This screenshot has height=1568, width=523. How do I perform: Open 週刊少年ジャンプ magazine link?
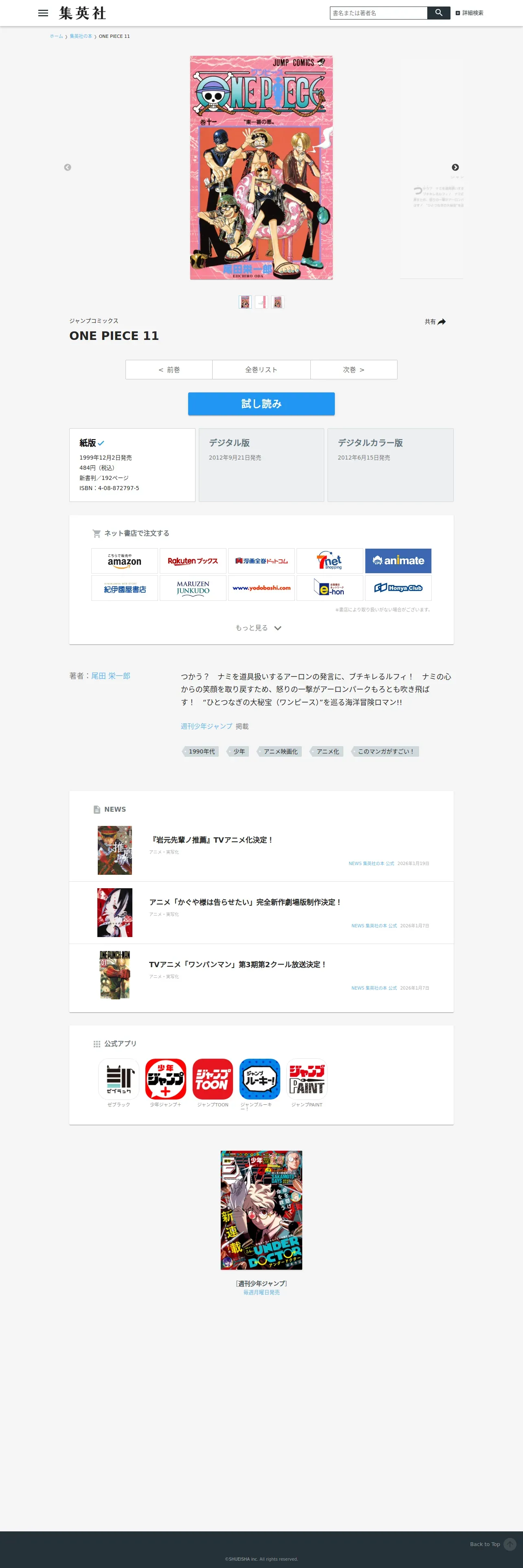[207, 726]
